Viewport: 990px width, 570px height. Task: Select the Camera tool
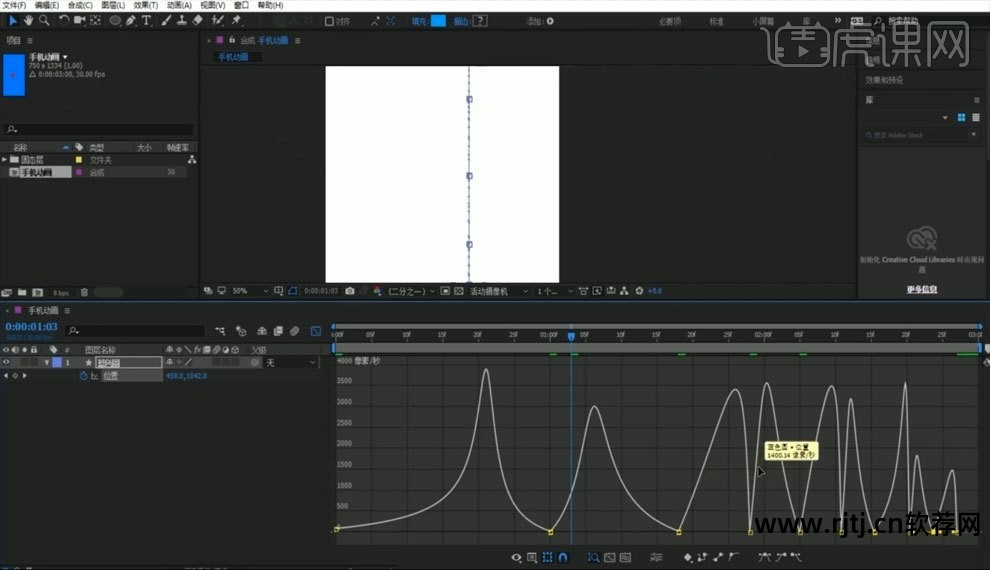coord(80,21)
